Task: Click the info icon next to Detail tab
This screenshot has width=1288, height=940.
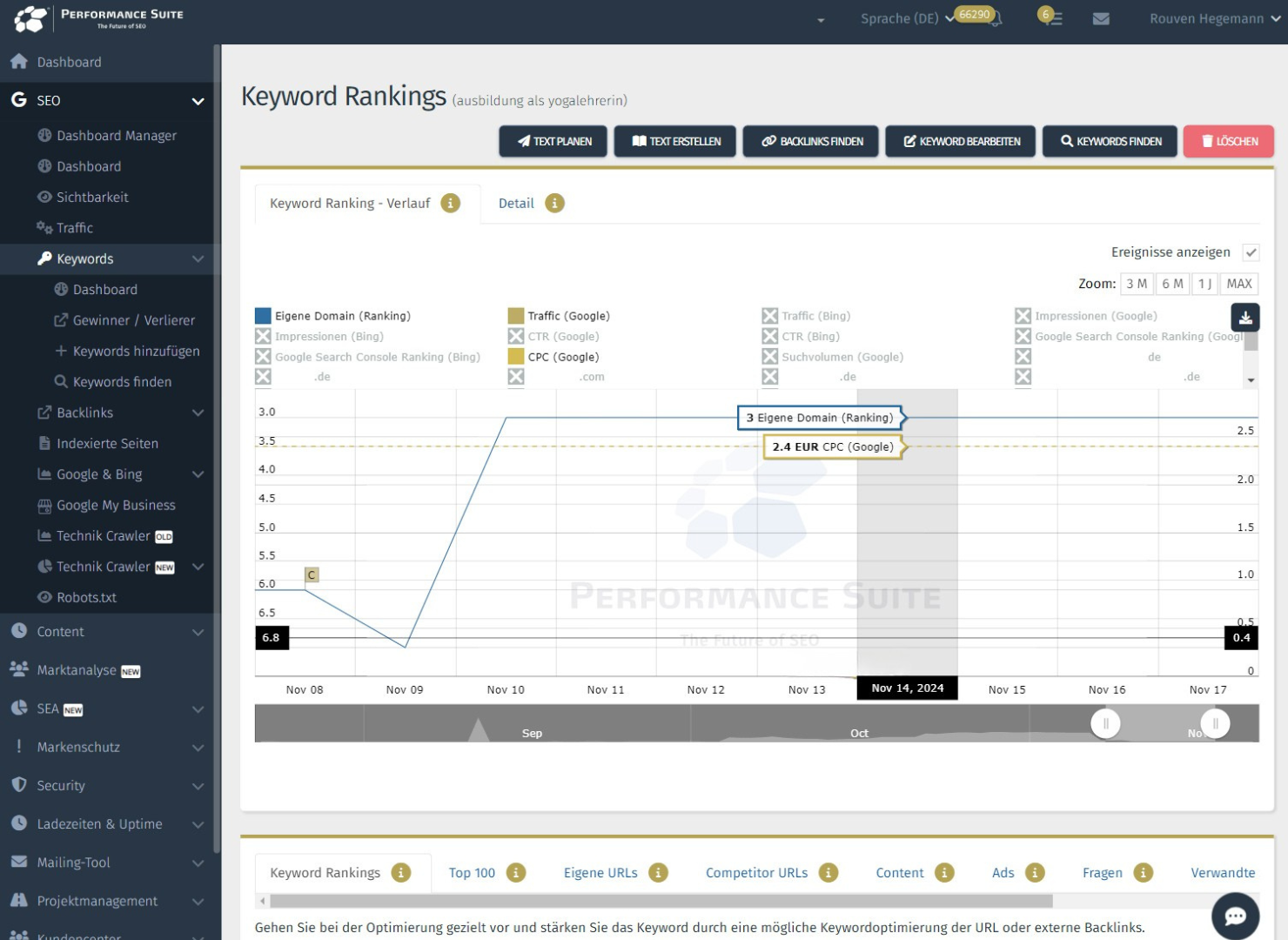Action: coord(554,203)
